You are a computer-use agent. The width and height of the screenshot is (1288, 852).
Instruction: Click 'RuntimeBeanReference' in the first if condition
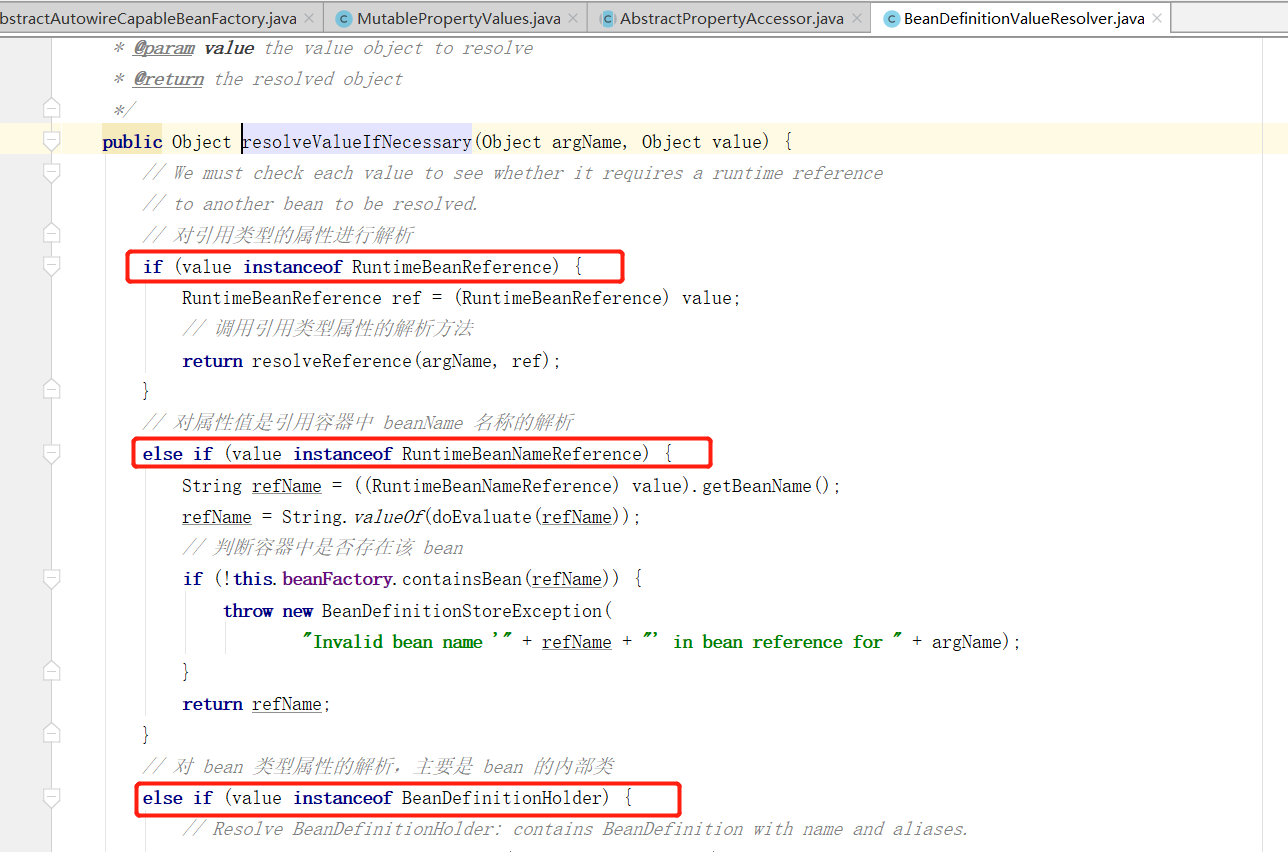pos(452,267)
